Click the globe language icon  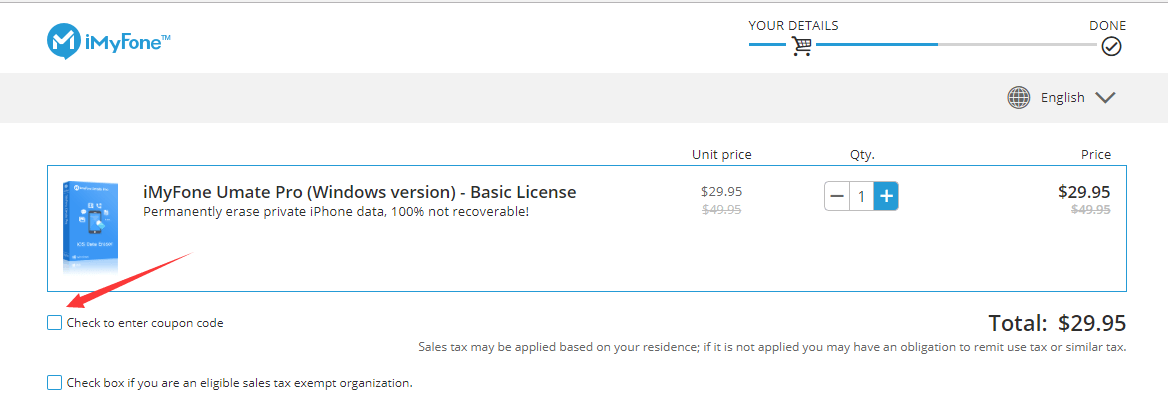click(x=1019, y=97)
